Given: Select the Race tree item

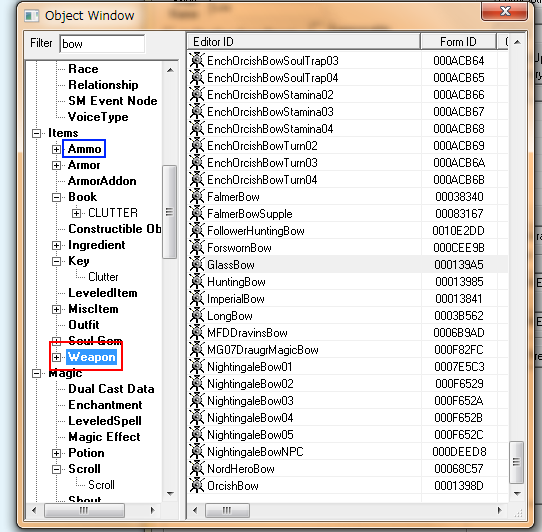Looking at the screenshot, I should (x=83, y=69).
